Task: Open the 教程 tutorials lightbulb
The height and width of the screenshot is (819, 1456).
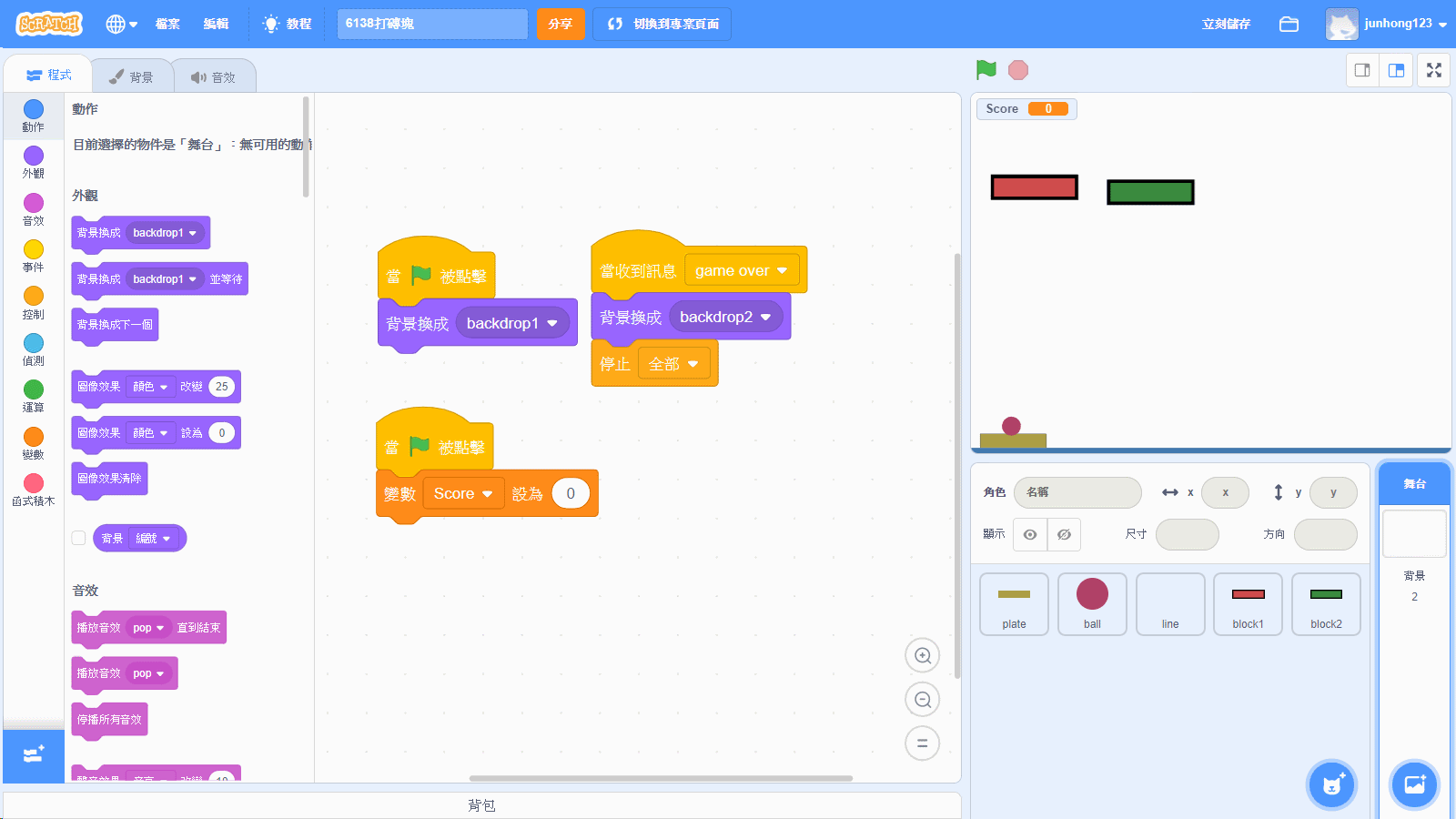Action: (x=287, y=25)
